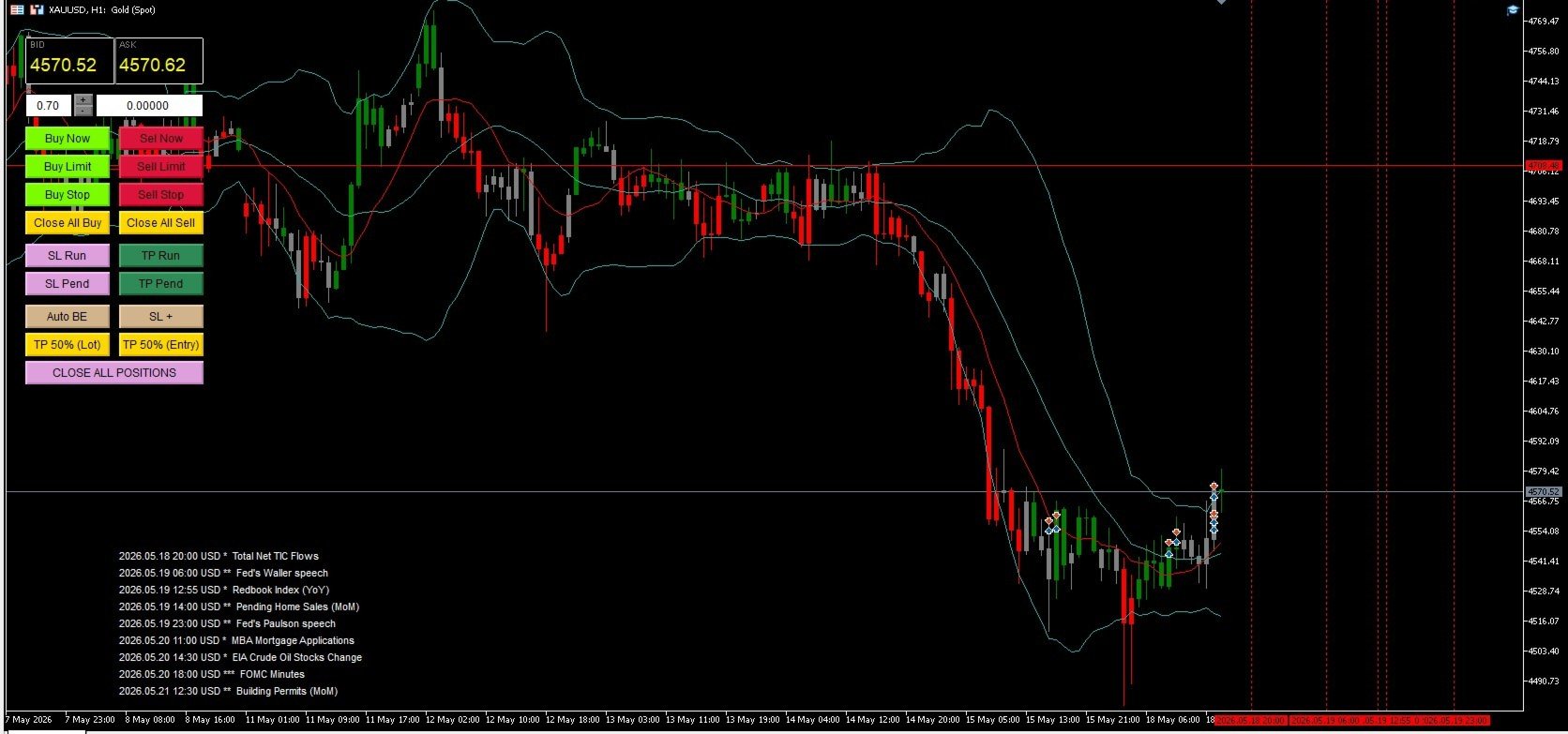
Task: Toggle the SL Run button
Action: tap(68, 255)
